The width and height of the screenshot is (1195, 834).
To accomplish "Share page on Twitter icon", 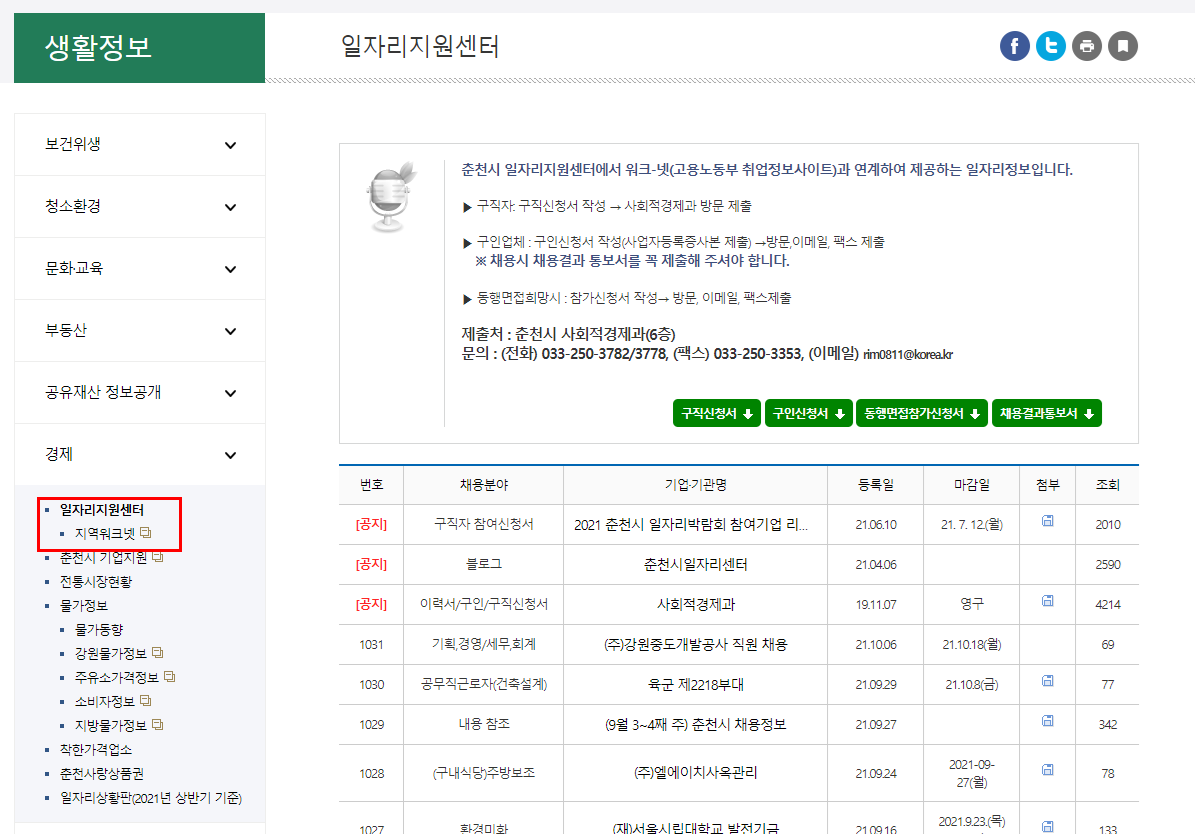I will tap(1050, 47).
